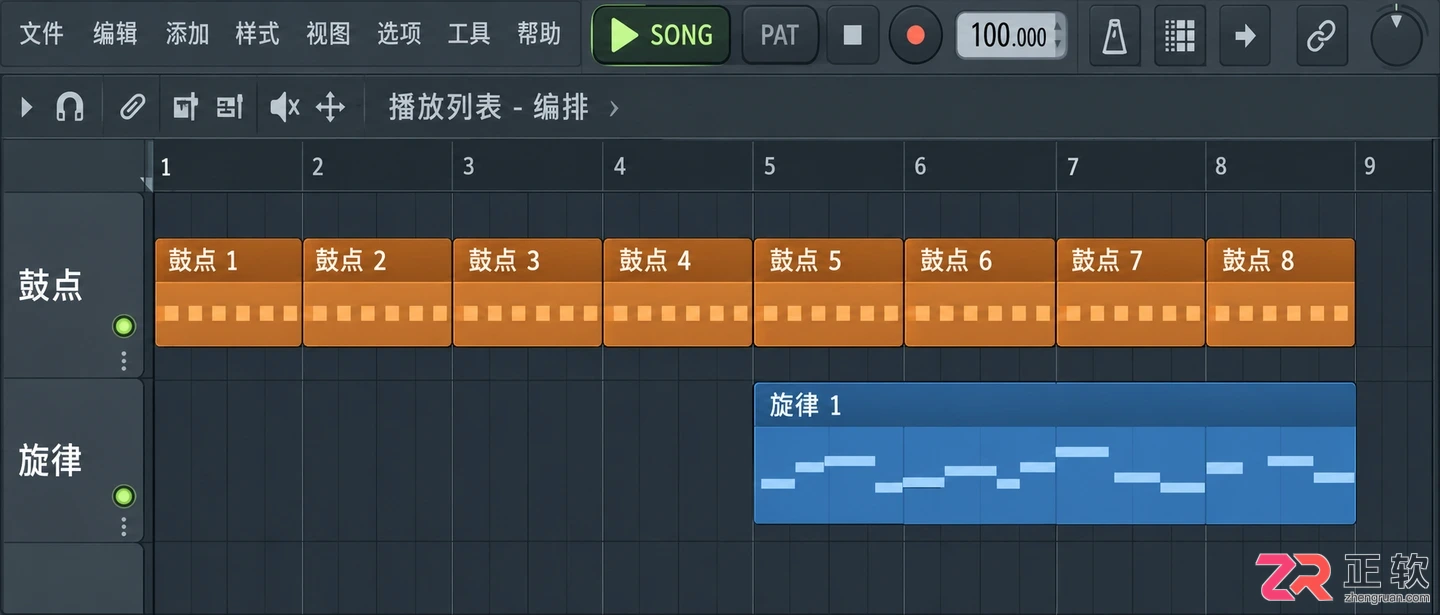The width and height of the screenshot is (1440, 615).
Task: Select the 旋律 track header
Action: [72, 461]
